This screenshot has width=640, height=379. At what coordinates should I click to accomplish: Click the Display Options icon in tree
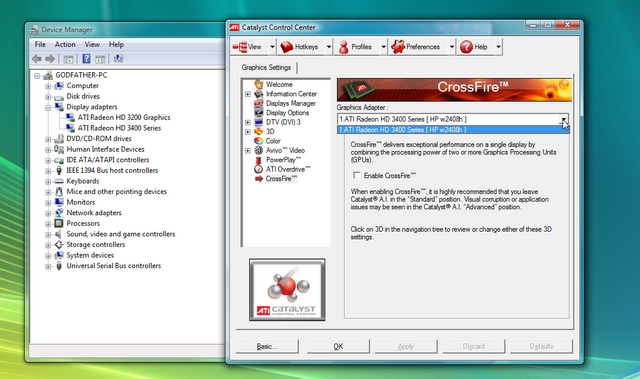258,113
